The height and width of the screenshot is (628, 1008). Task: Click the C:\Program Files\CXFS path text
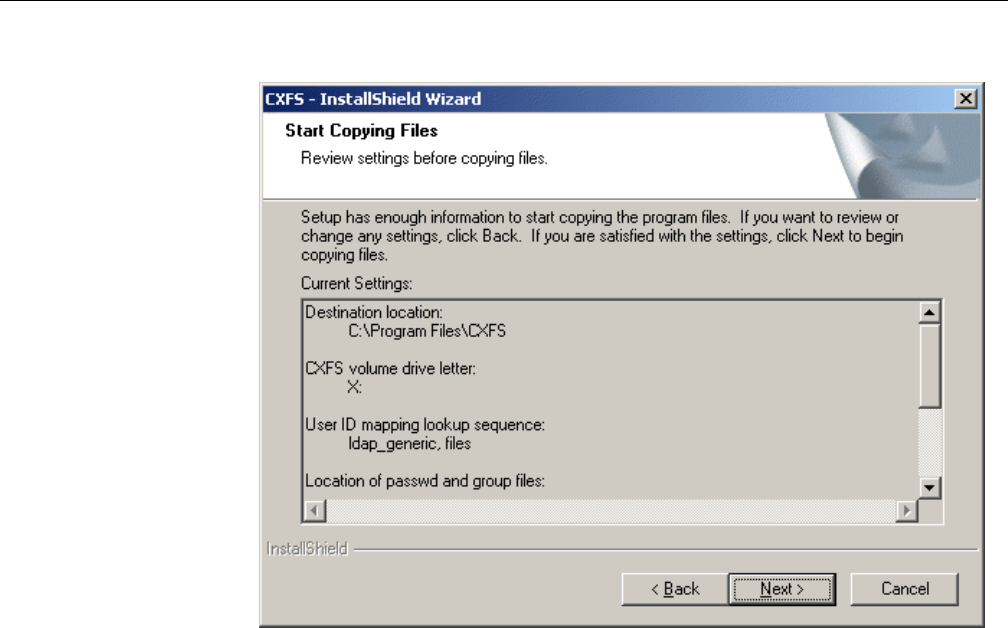point(427,331)
